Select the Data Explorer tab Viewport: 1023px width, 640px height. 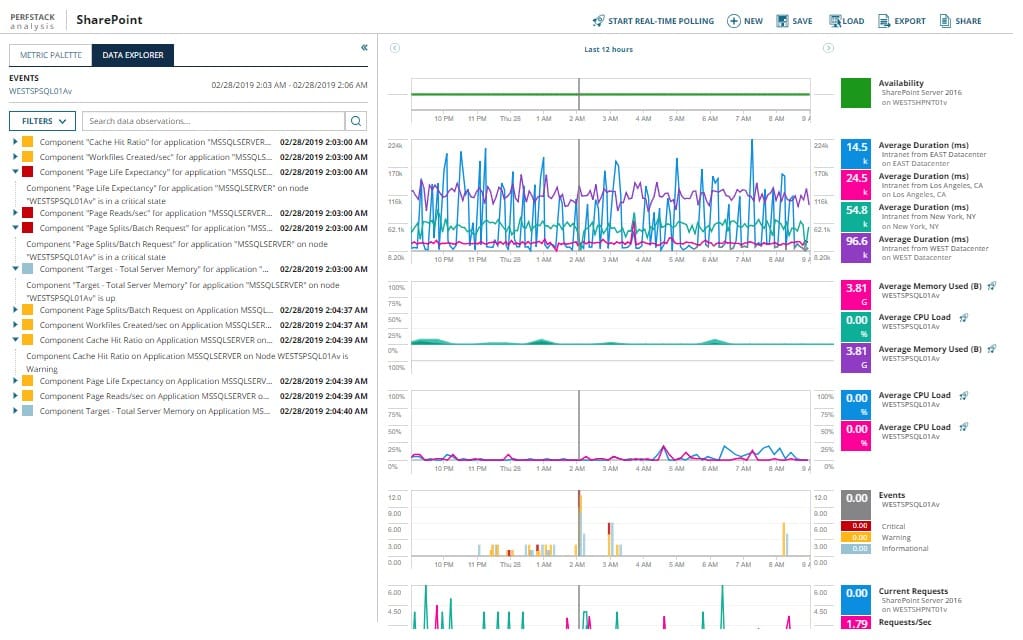click(x=132, y=55)
